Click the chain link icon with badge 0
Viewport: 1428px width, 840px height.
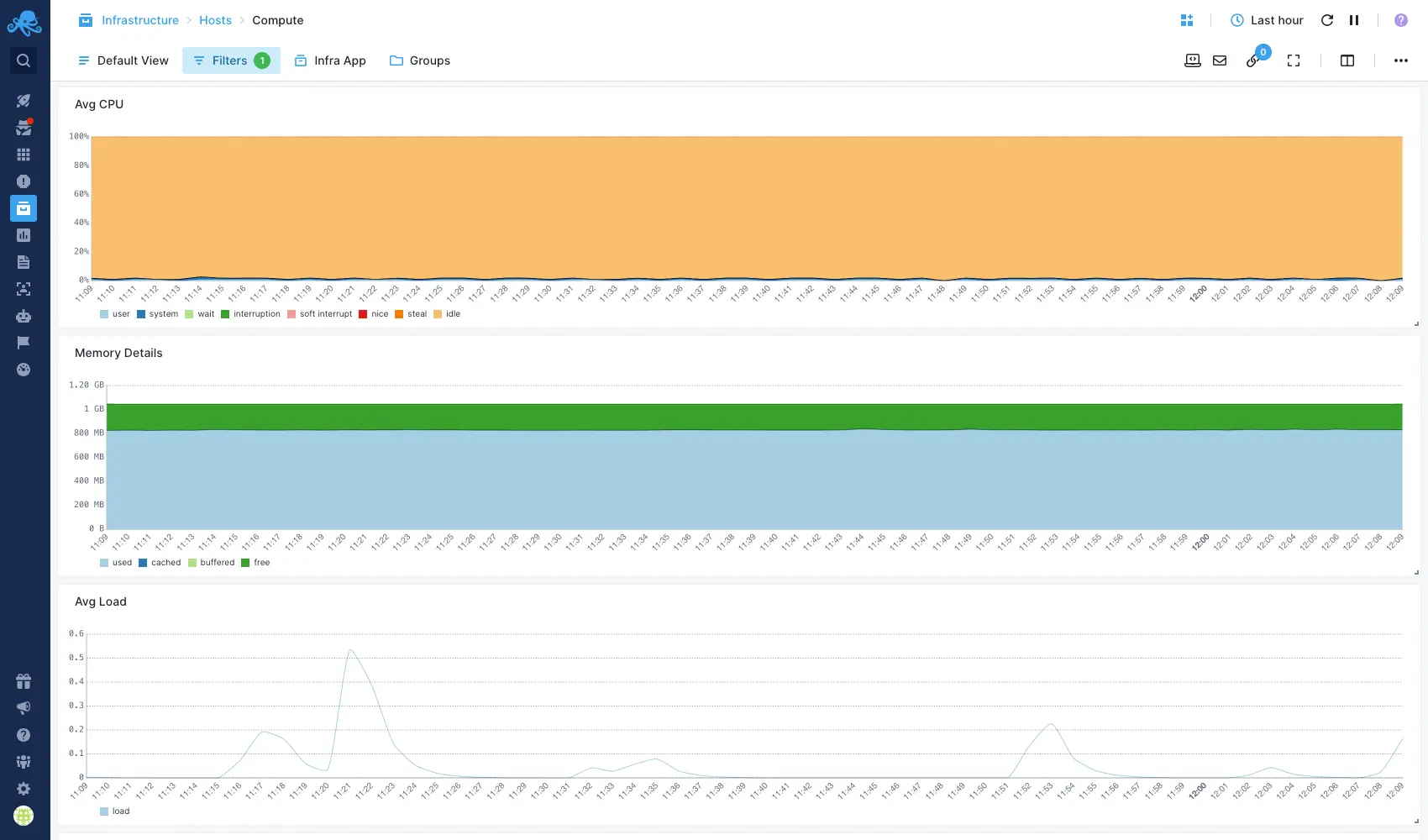click(1254, 59)
